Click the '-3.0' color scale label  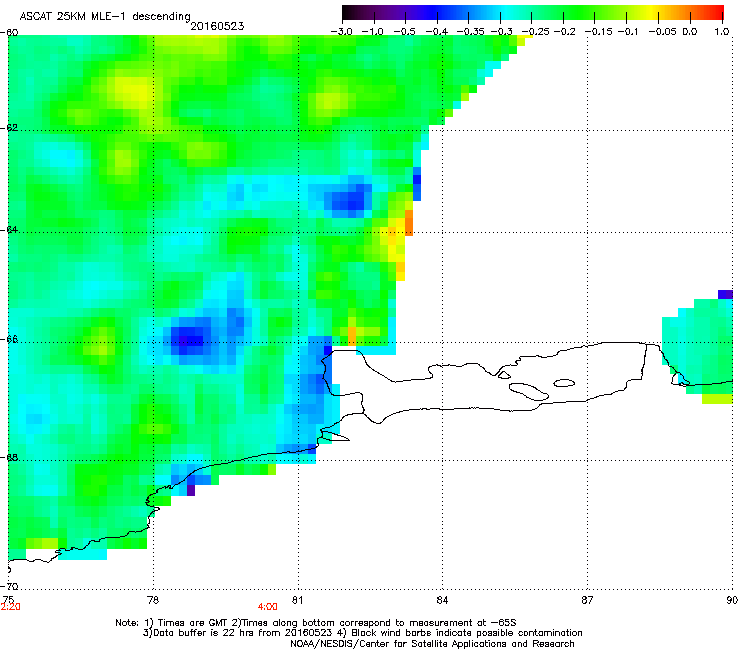click(341, 32)
